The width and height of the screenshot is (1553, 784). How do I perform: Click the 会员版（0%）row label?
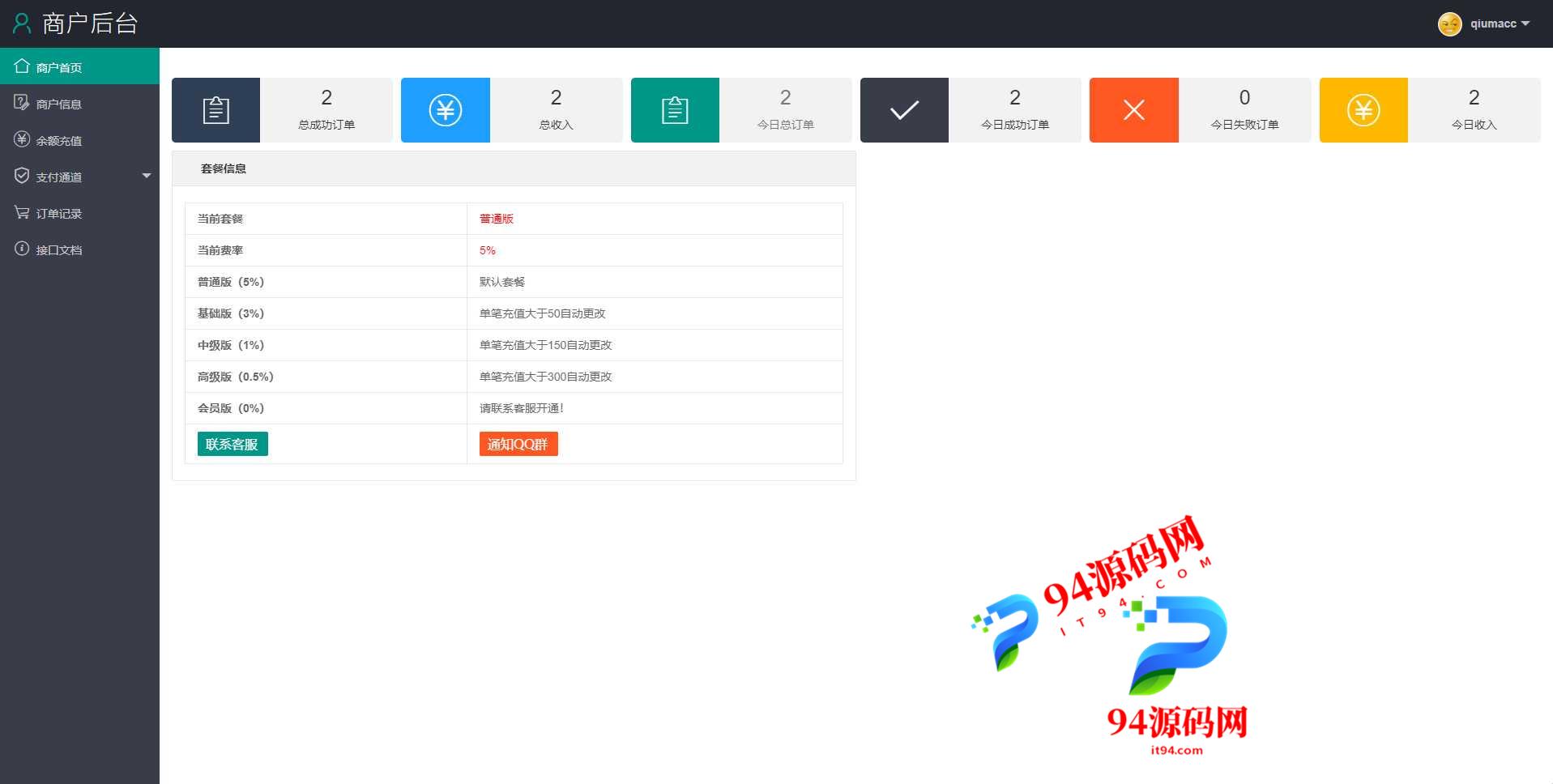231,408
